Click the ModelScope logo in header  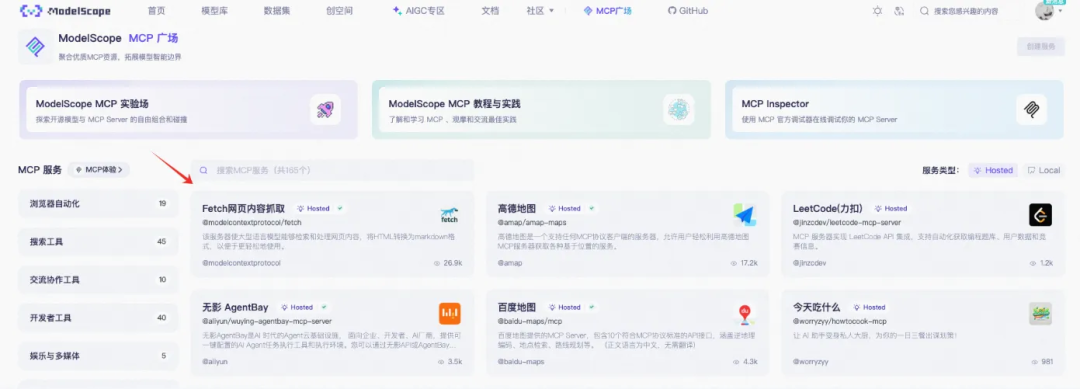point(65,11)
